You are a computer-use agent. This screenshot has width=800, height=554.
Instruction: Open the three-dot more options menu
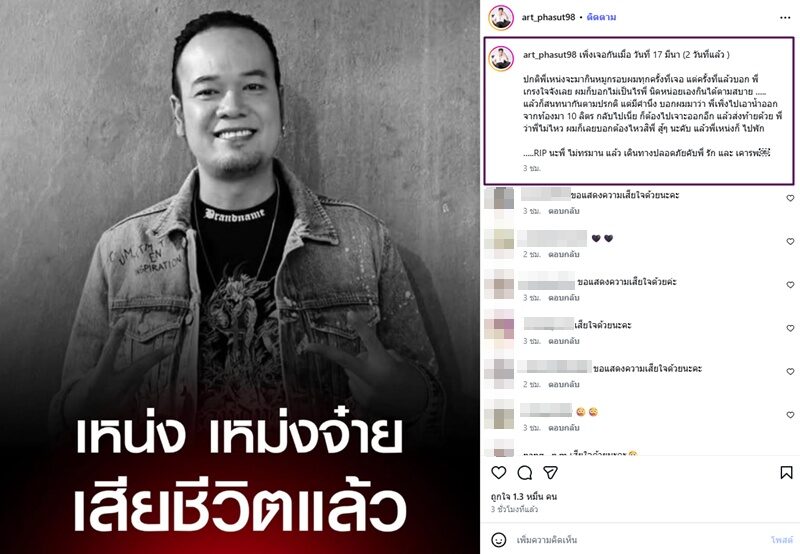tap(785, 18)
